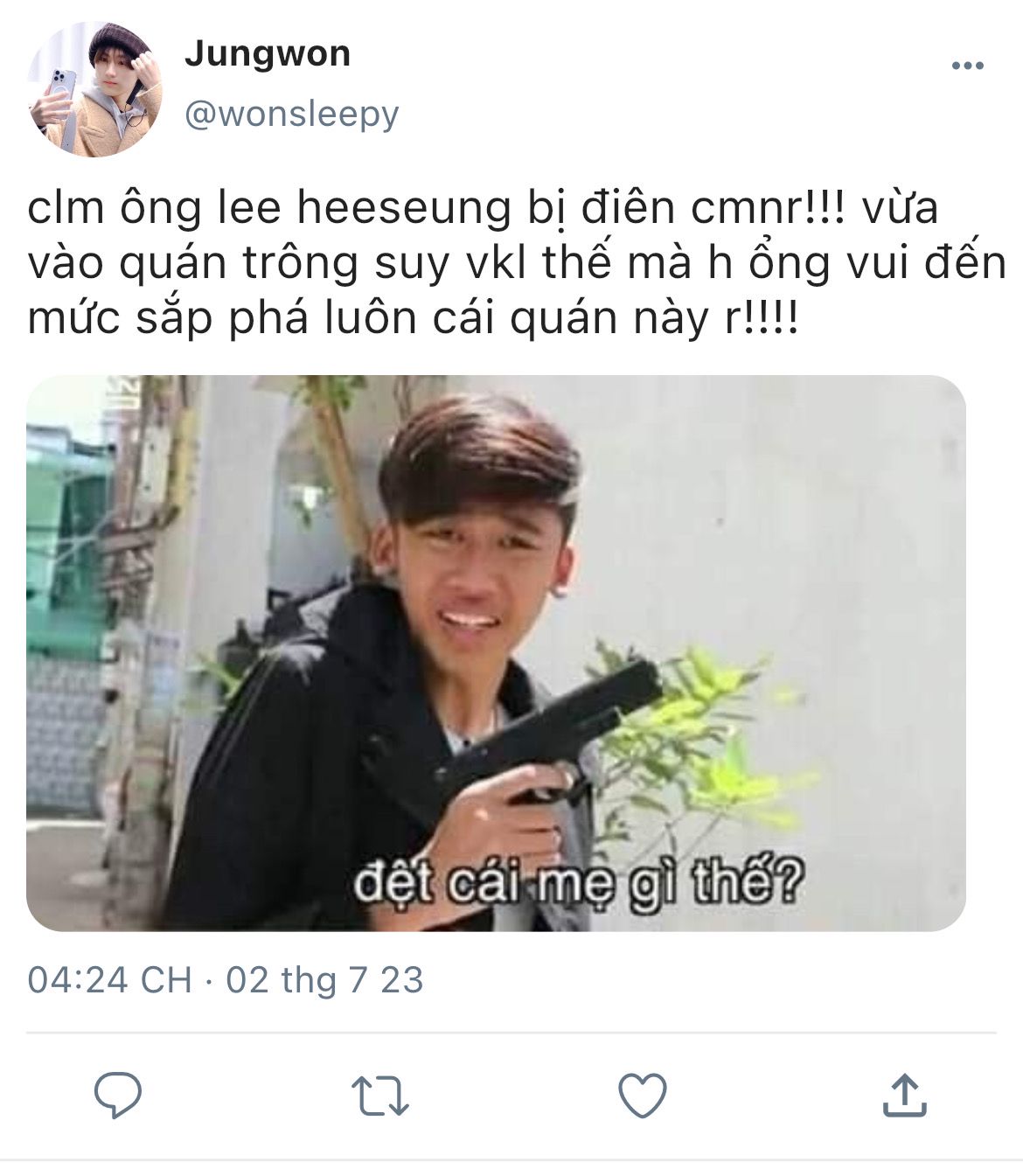Click the tweet text about lee heeseung

[x=516, y=263]
